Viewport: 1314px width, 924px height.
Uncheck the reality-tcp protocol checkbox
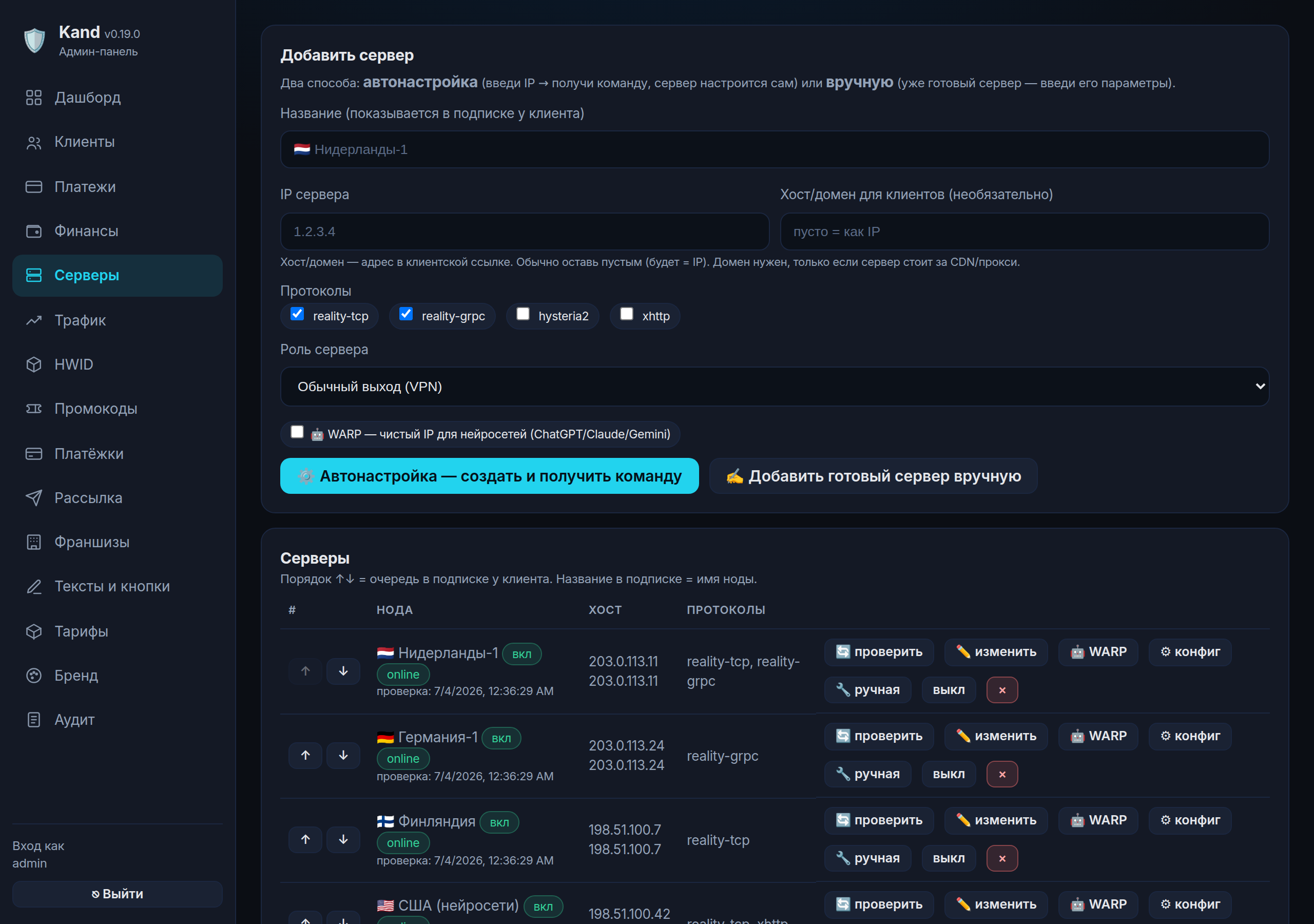[x=297, y=314]
